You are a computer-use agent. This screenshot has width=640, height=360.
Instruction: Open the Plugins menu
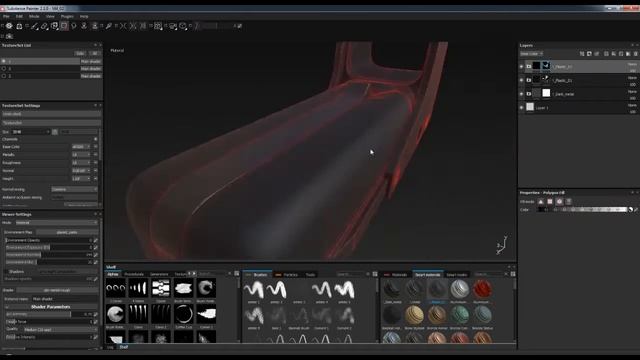[67, 16]
